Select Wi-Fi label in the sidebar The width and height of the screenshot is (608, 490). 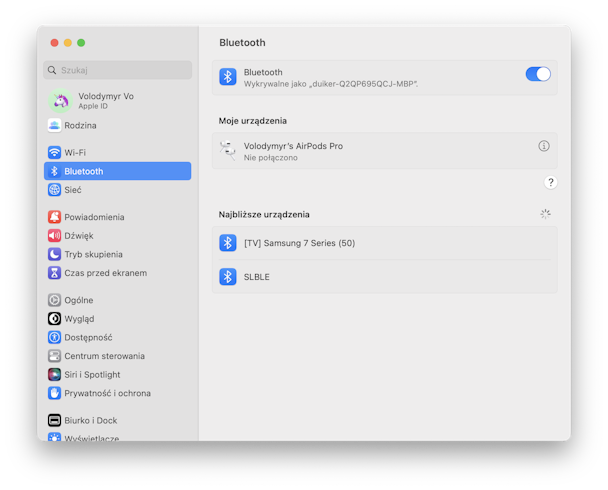tap(75, 153)
